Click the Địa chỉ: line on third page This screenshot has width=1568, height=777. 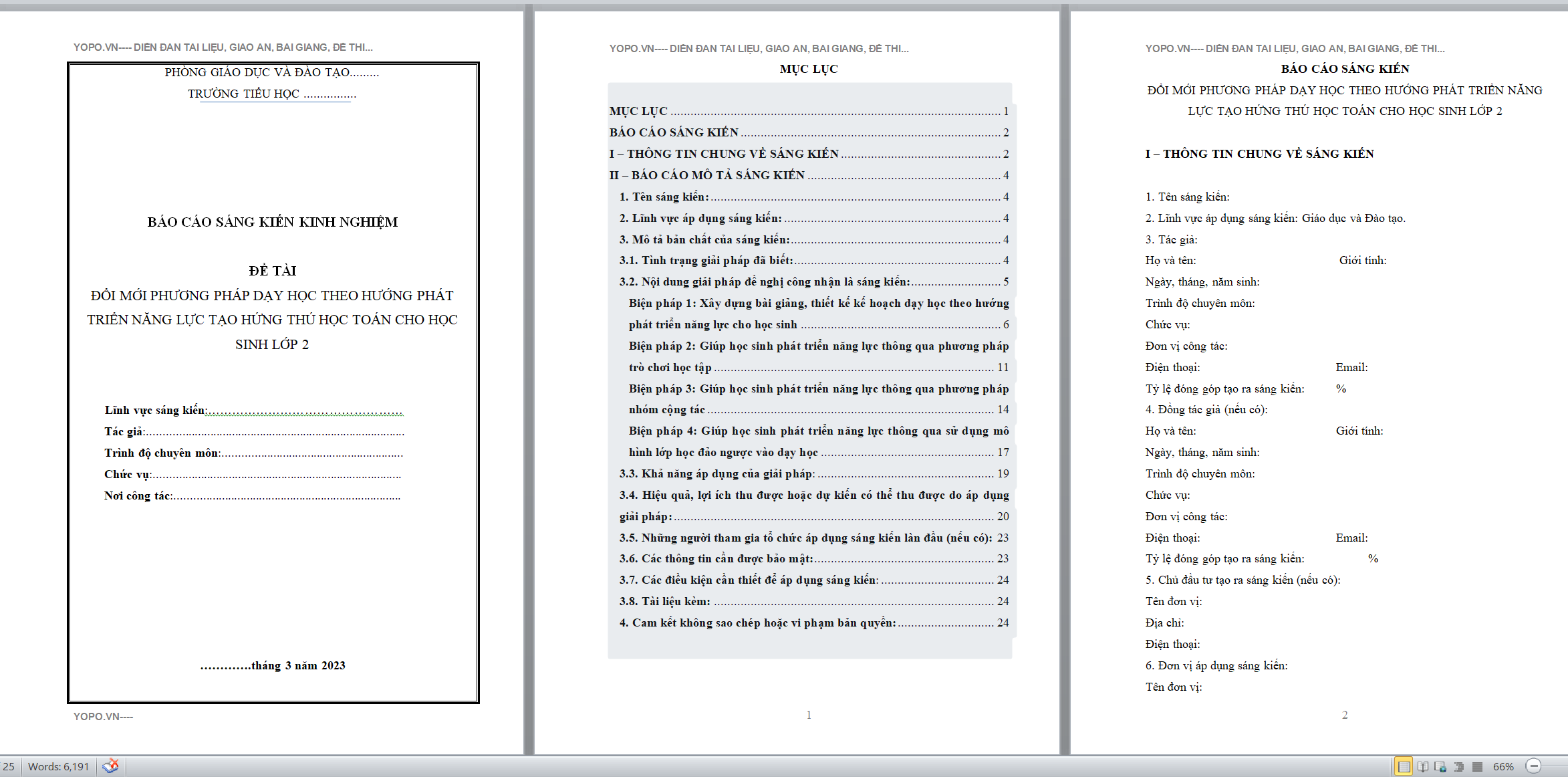point(1164,623)
